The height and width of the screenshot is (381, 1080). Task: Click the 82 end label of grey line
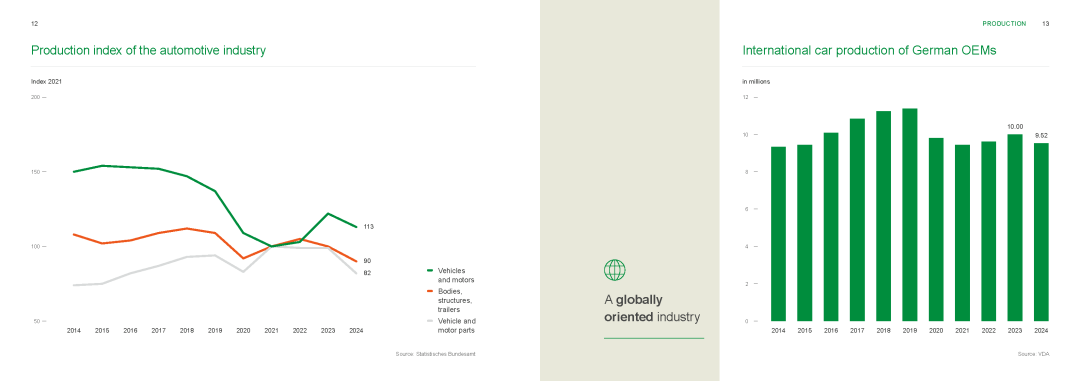(x=367, y=274)
